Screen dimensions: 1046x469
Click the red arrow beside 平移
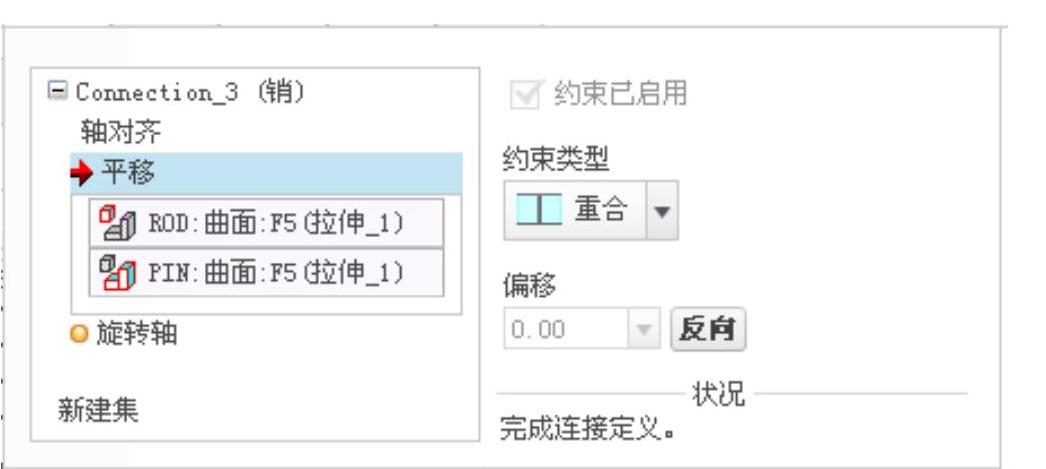[81, 175]
